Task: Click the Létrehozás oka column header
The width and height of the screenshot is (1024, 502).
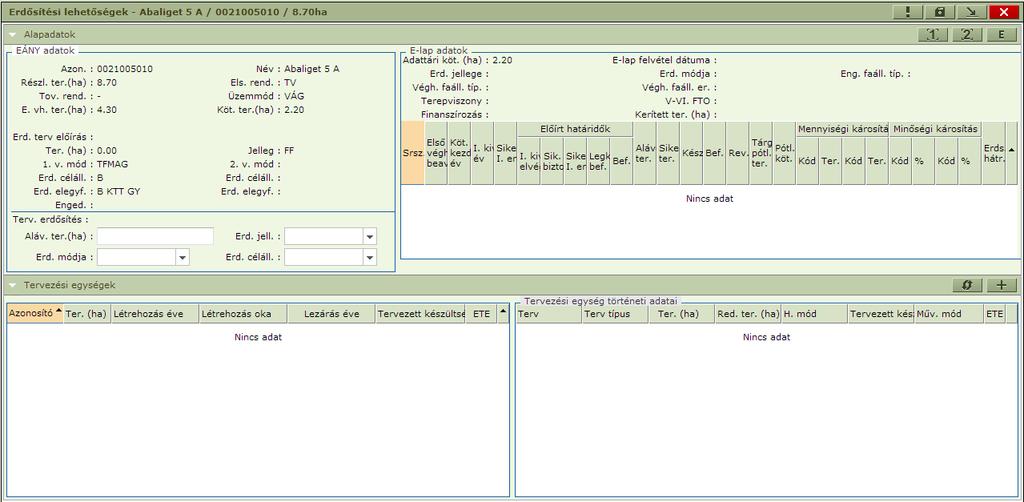Action: (x=243, y=314)
